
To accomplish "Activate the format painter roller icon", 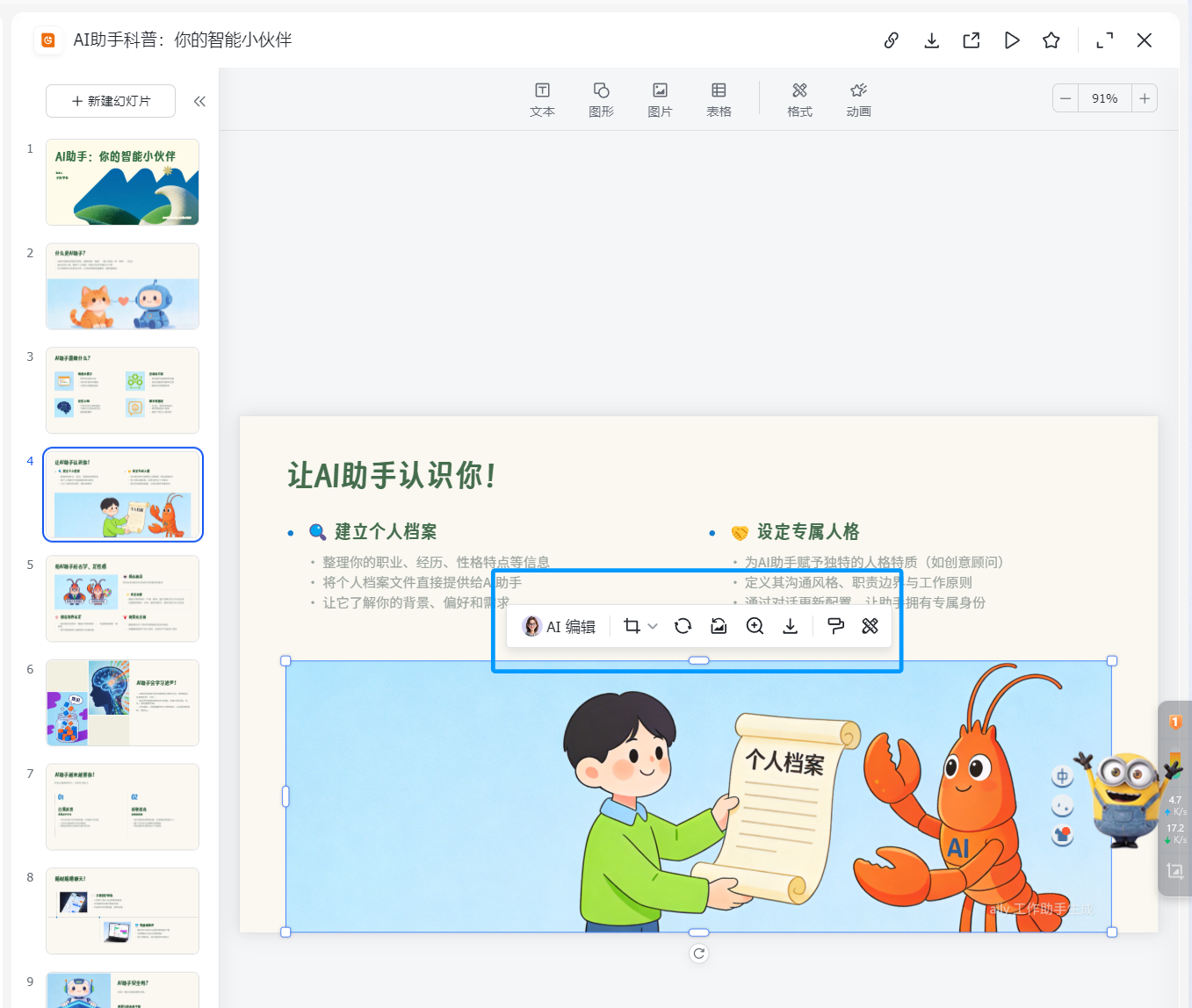I will pos(835,626).
